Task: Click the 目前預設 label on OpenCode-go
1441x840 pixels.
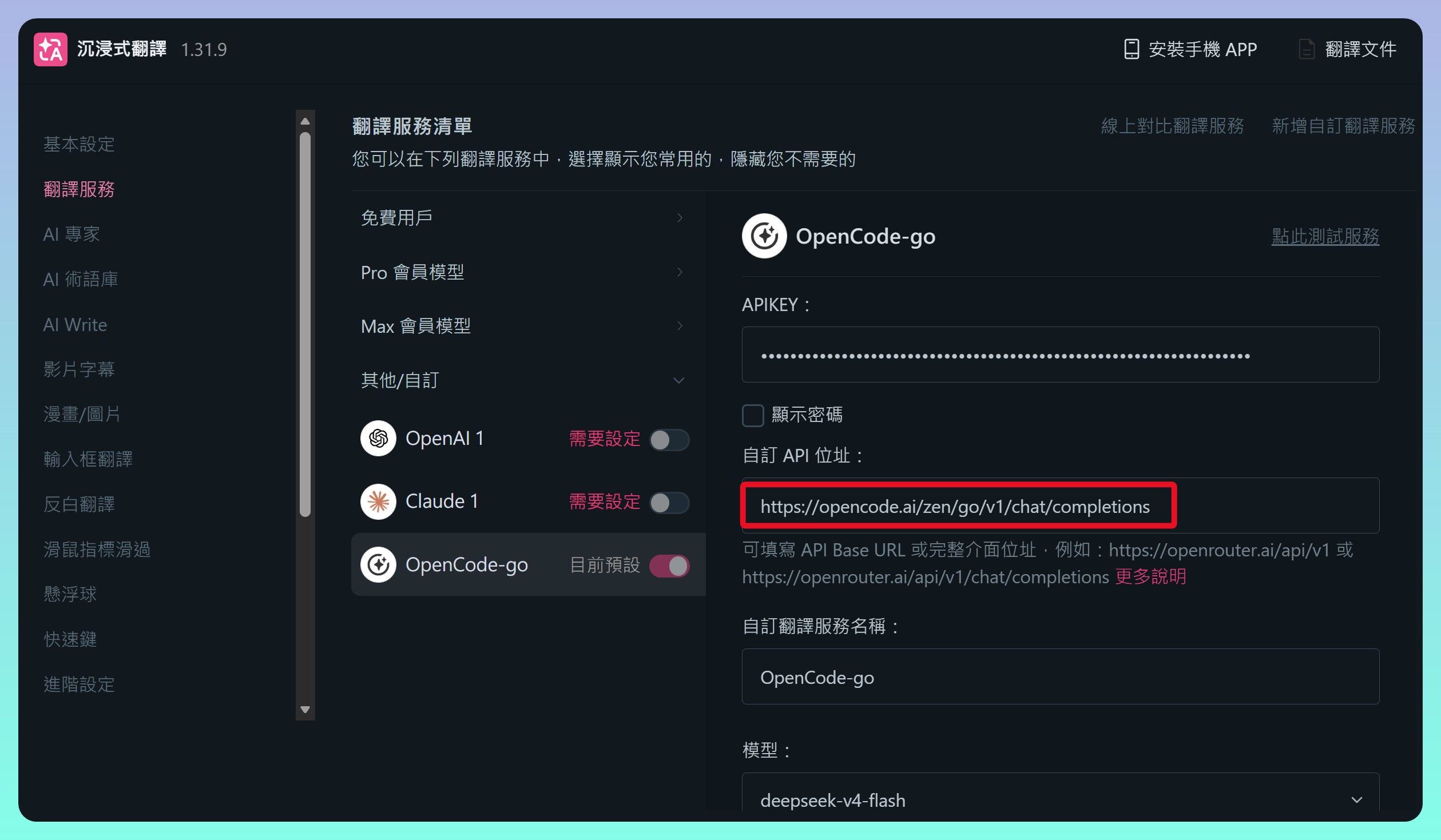Action: [605, 565]
